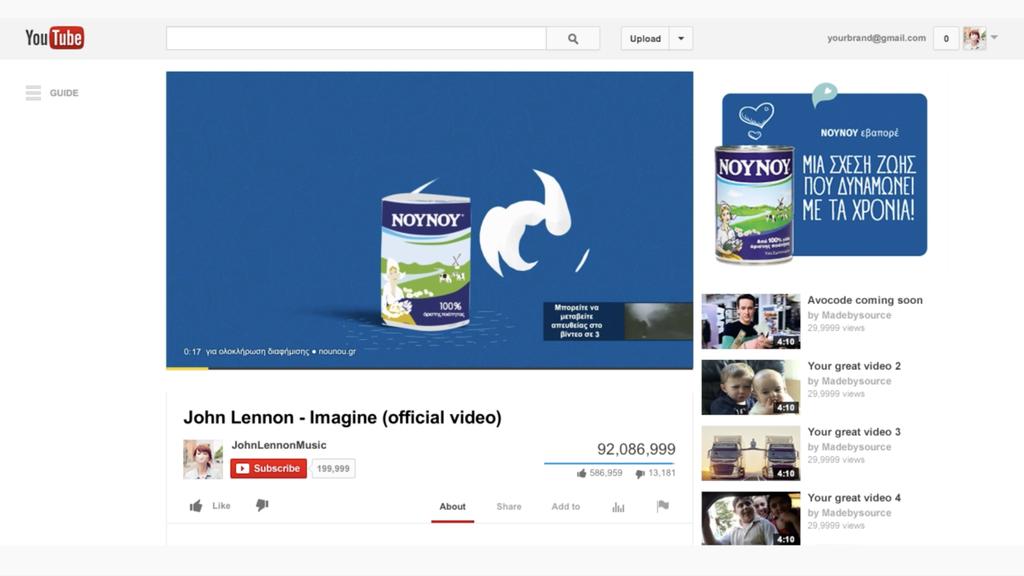
Task: Click the notifications counter showing 0
Action: 946,39
